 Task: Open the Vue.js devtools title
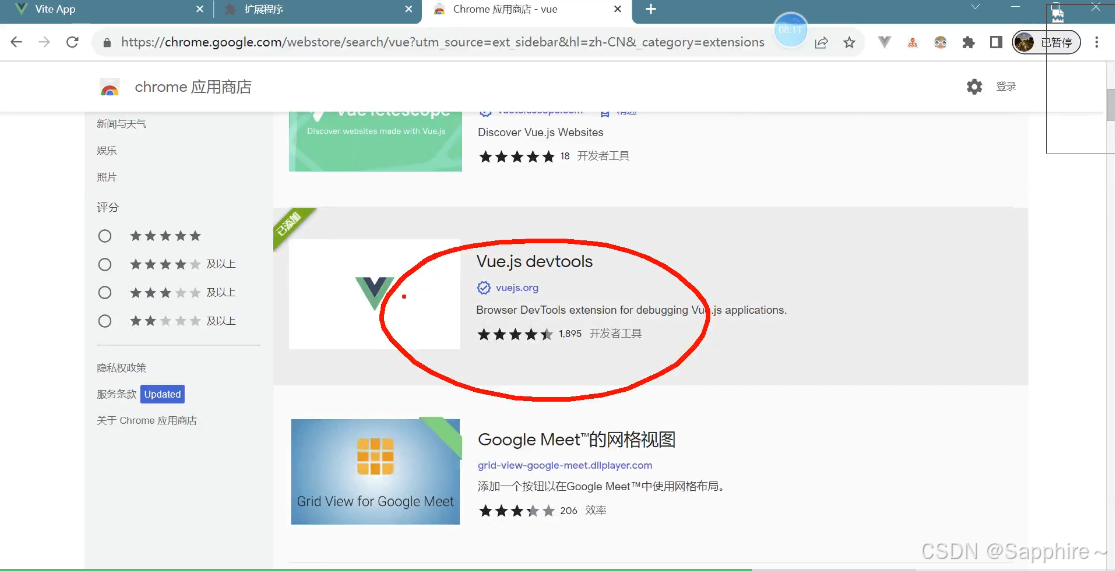535,262
